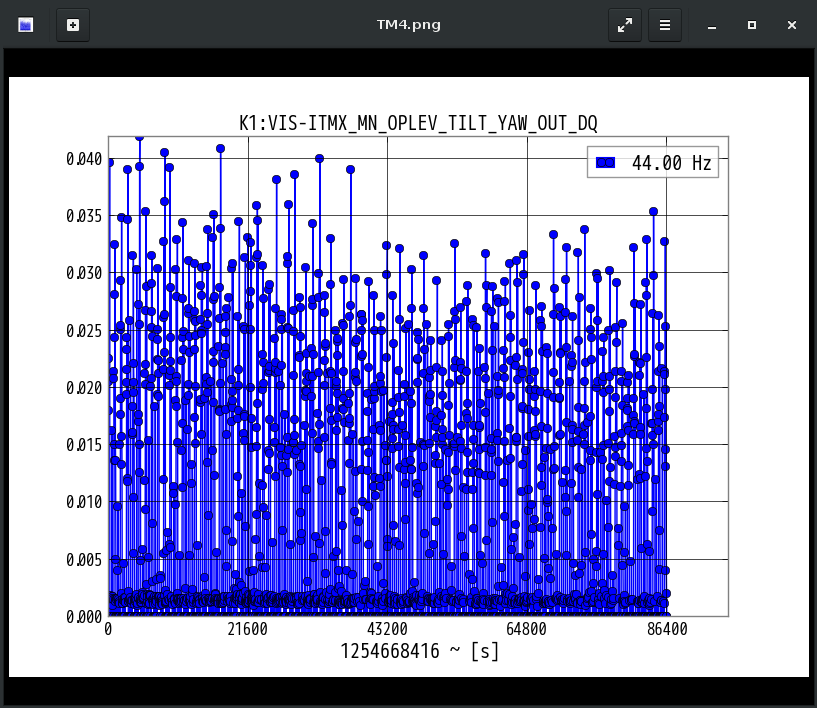
Task: Enter fullscreen view with arrows button
Action: click(625, 24)
